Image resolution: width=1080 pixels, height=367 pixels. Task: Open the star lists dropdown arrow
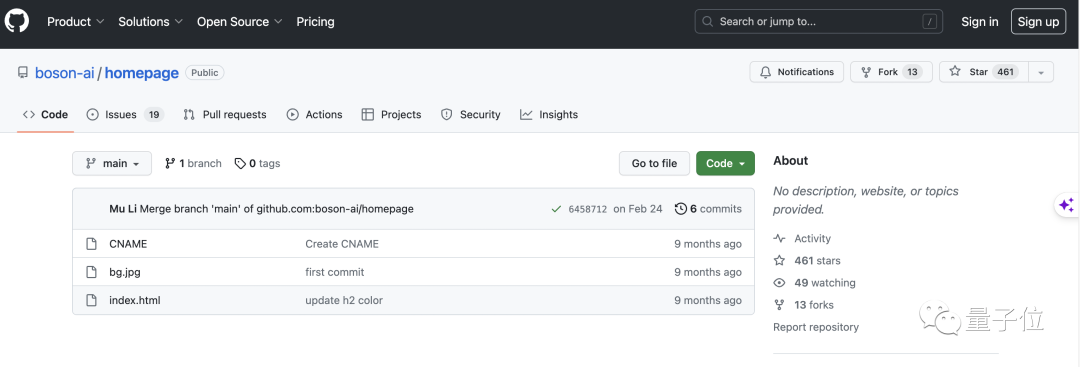(1041, 72)
